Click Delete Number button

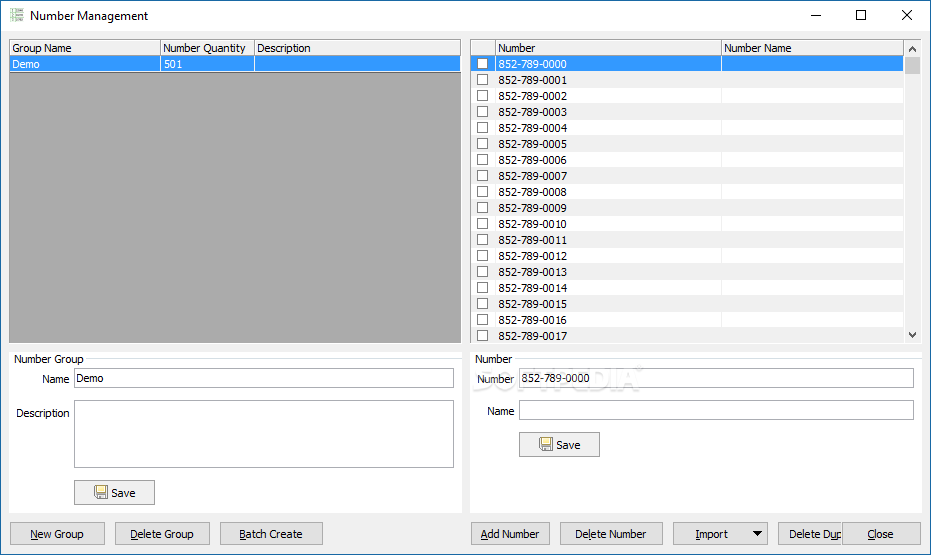tap(611, 534)
